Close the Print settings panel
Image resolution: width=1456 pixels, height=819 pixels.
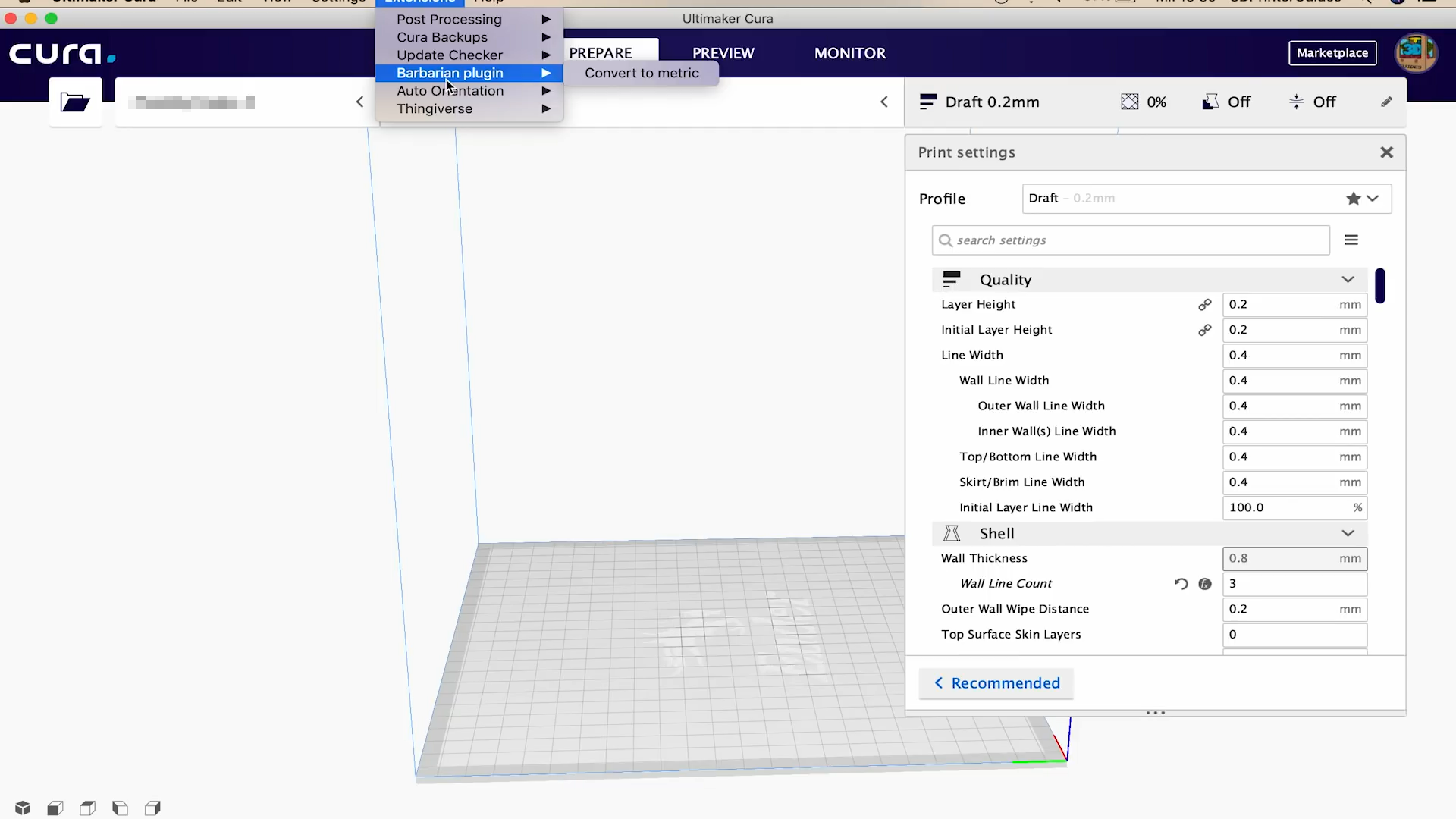coord(1387,152)
